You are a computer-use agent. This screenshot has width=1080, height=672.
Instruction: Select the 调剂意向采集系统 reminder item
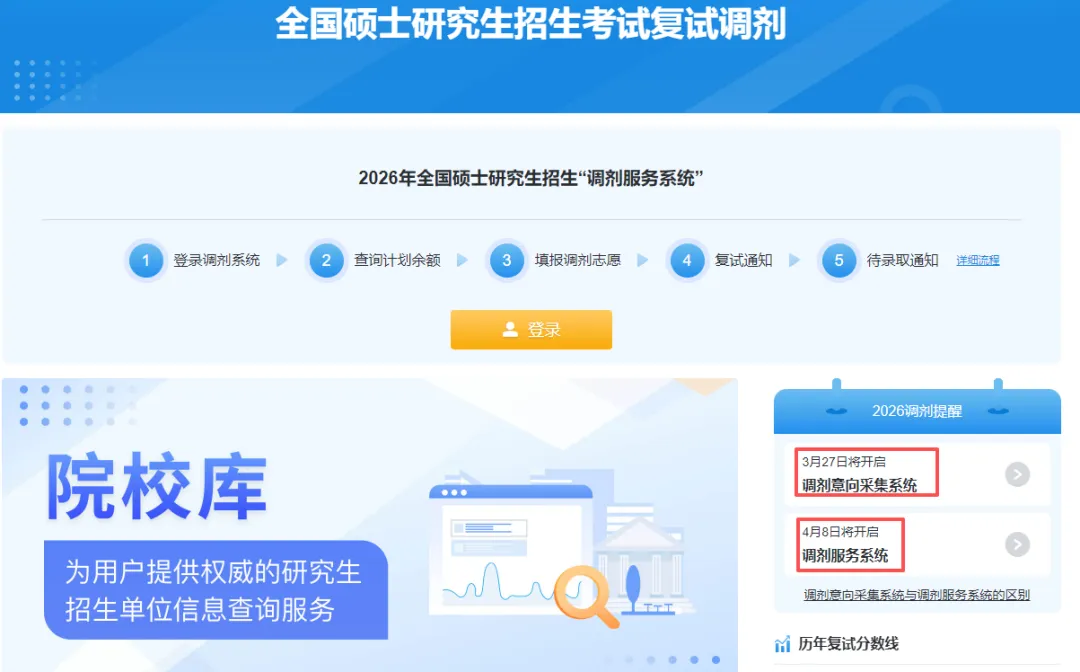[917, 474]
